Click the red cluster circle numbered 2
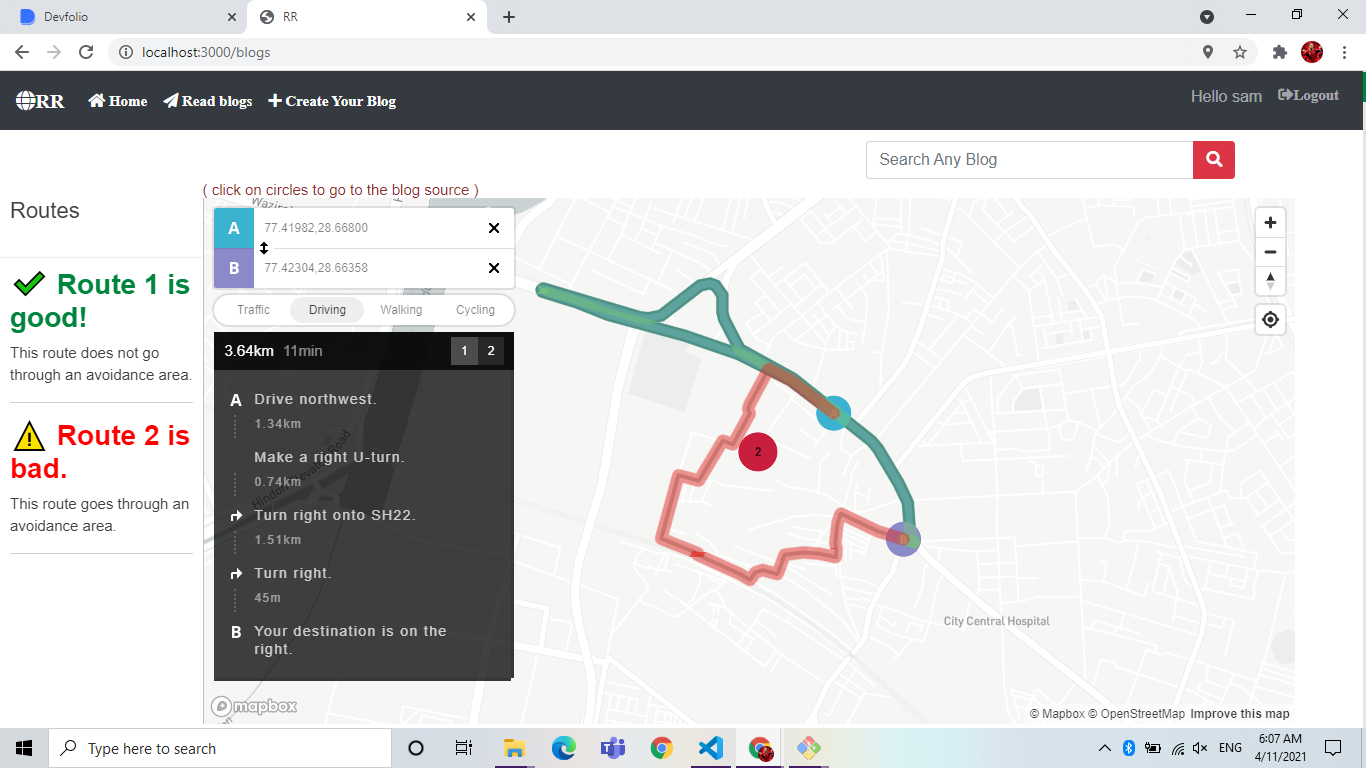Viewport: 1366px width, 768px height. point(758,452)
